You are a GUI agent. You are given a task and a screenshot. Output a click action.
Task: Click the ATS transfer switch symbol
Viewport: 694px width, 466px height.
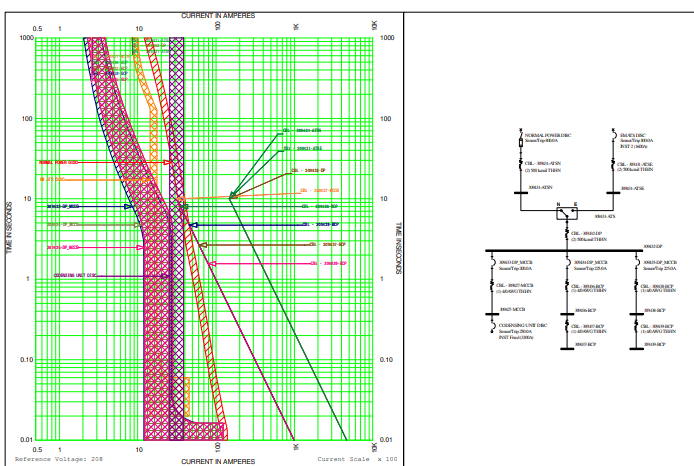tap(567, 213)
